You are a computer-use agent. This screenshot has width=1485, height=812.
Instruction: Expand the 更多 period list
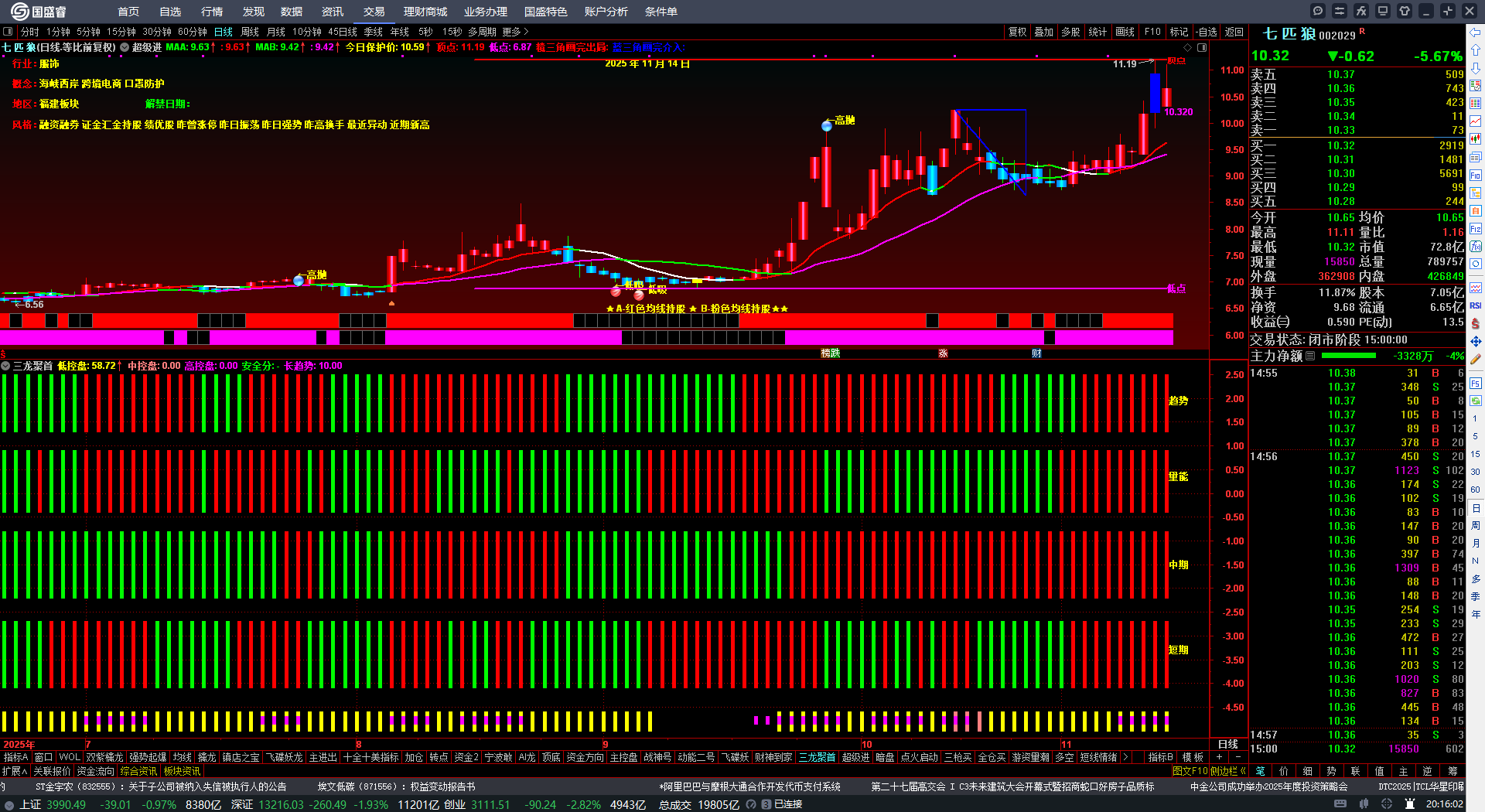coord(515,32)
